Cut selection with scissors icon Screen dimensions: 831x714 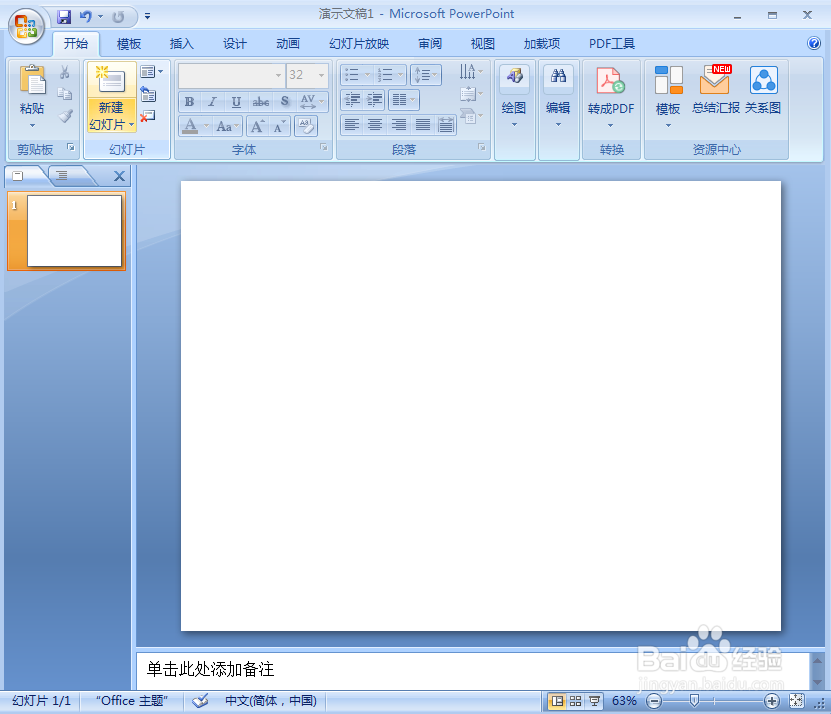[x=65, y=72]
